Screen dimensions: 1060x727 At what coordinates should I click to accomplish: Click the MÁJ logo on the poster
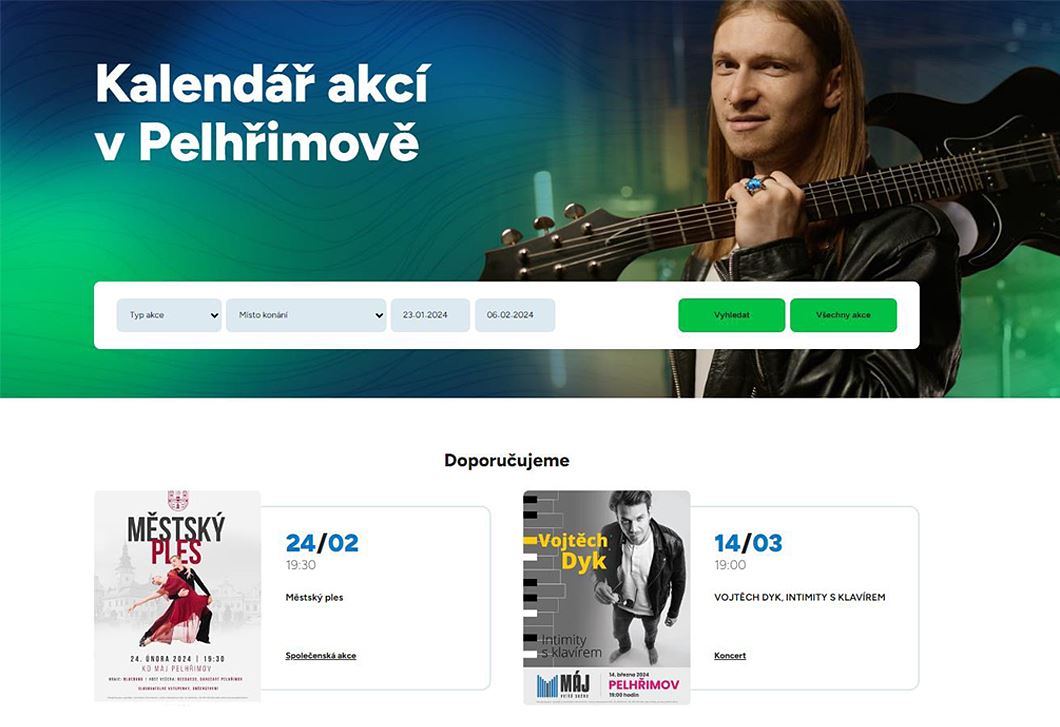[x=564, y=685]
